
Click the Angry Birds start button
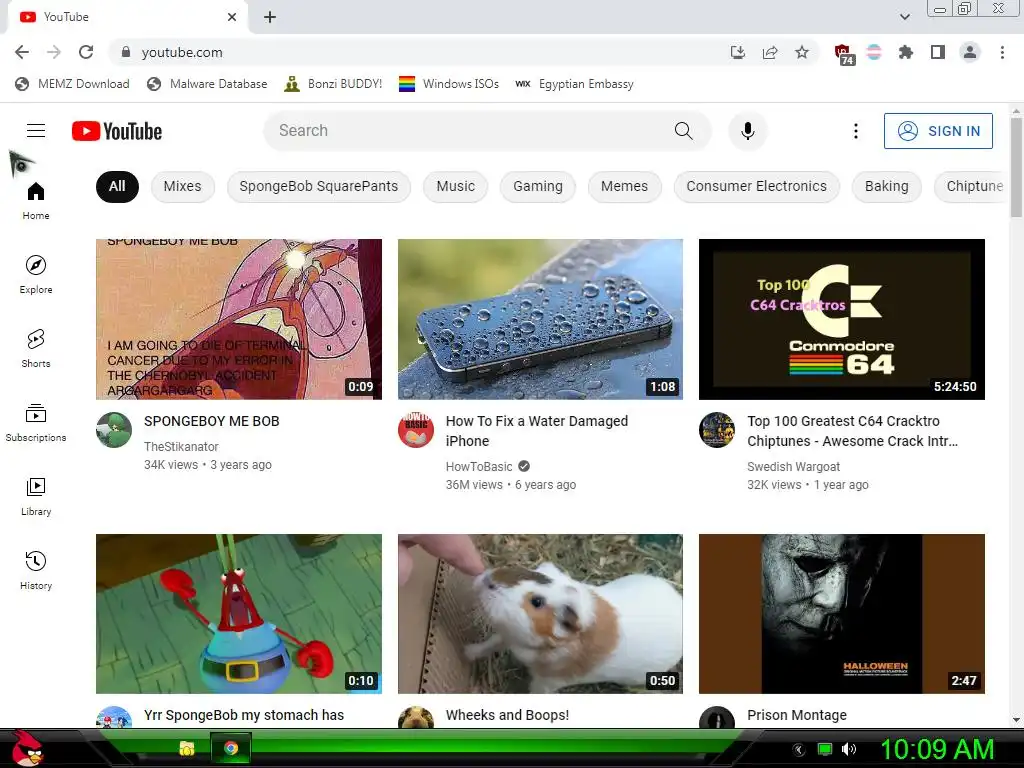(25, 748)
